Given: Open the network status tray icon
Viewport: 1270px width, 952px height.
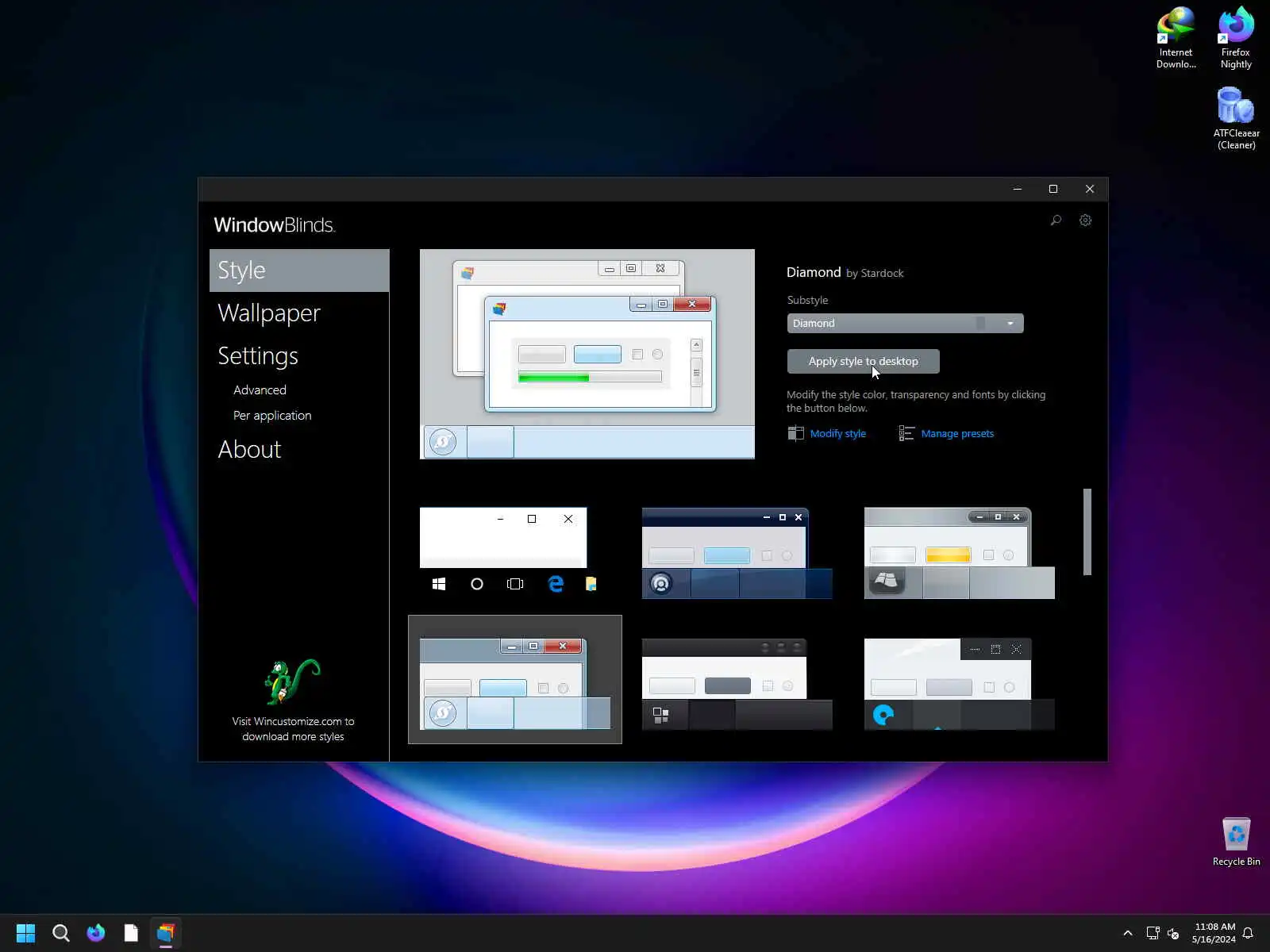Looking at the screenshot, I should tap(1153, 933).
